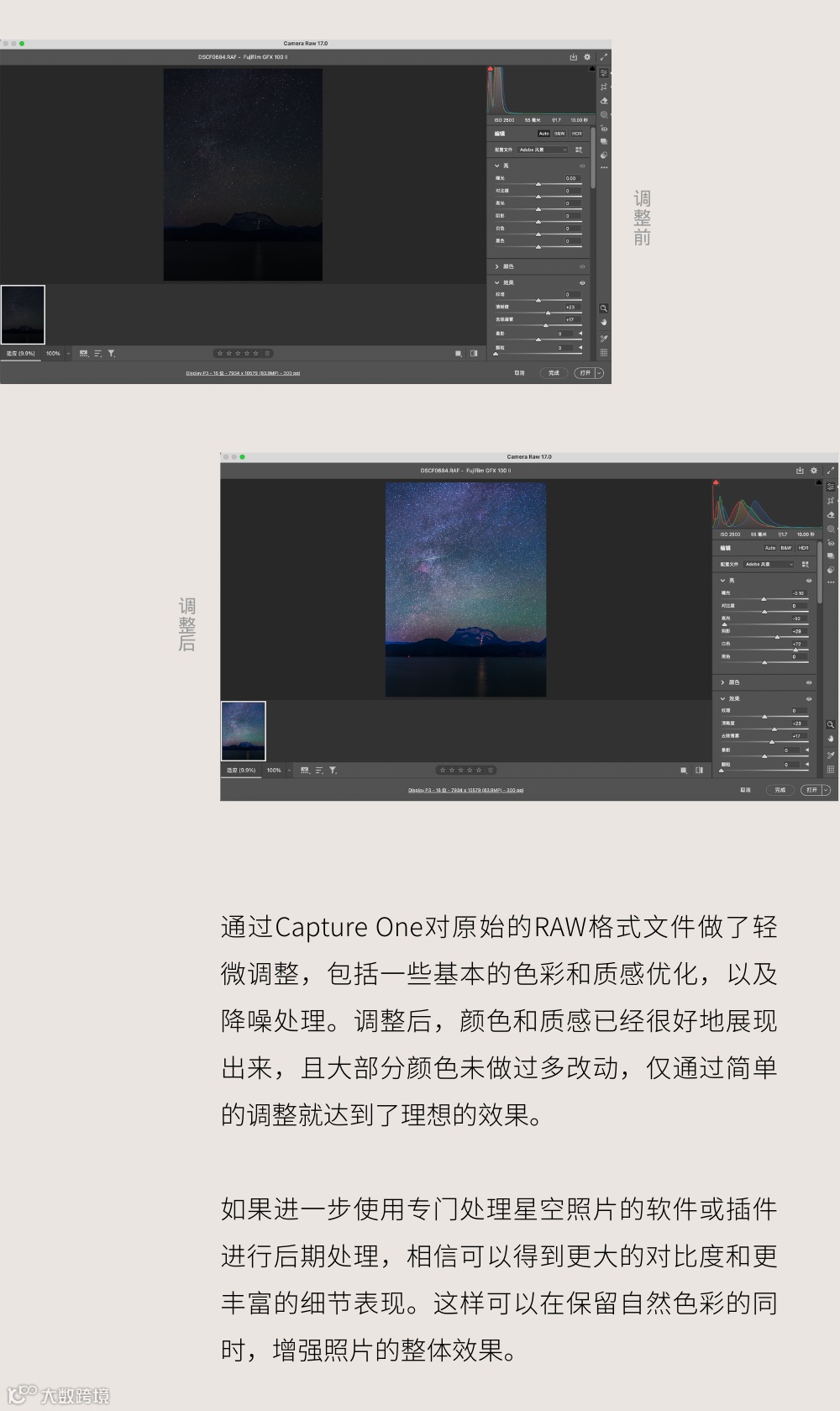Select the filmstrip thumbnail in the 调整后 window
The height and width of the screenshot is (1411, 840).
[x=244, y=730]
